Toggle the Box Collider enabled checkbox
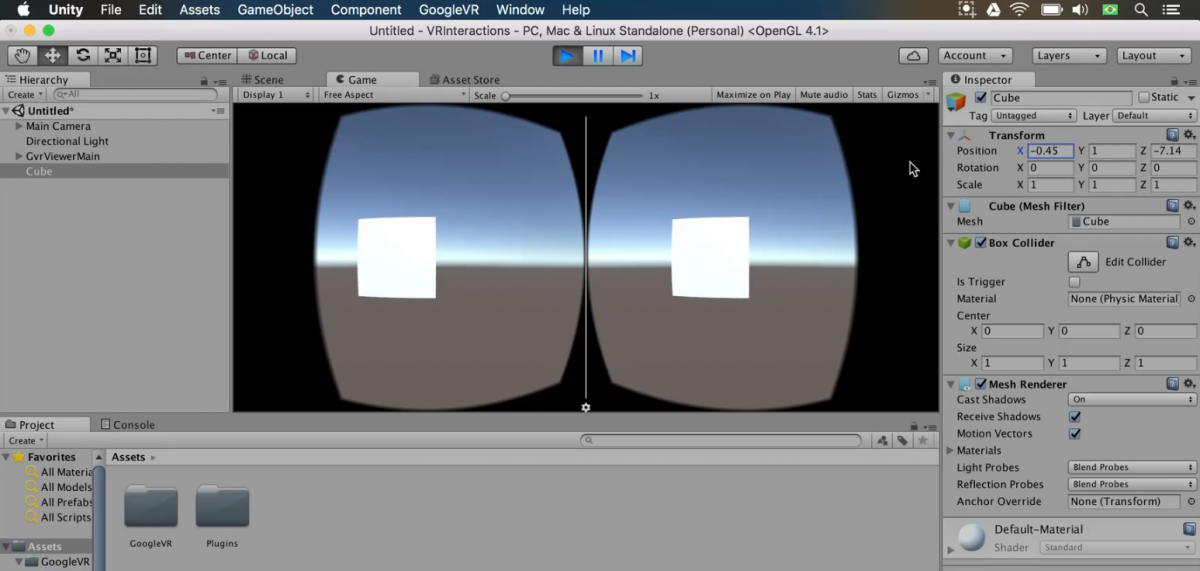The width and height of the screenshot is (1200, 571). 981,243
